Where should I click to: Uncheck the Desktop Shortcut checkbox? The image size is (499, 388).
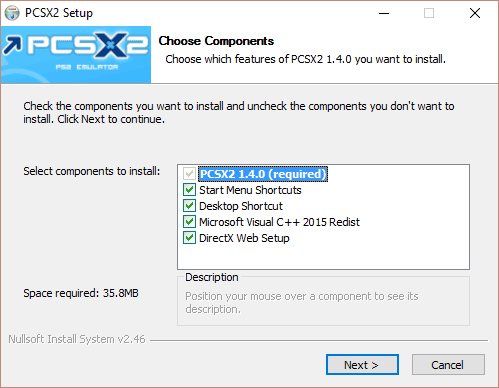[189, 206]
